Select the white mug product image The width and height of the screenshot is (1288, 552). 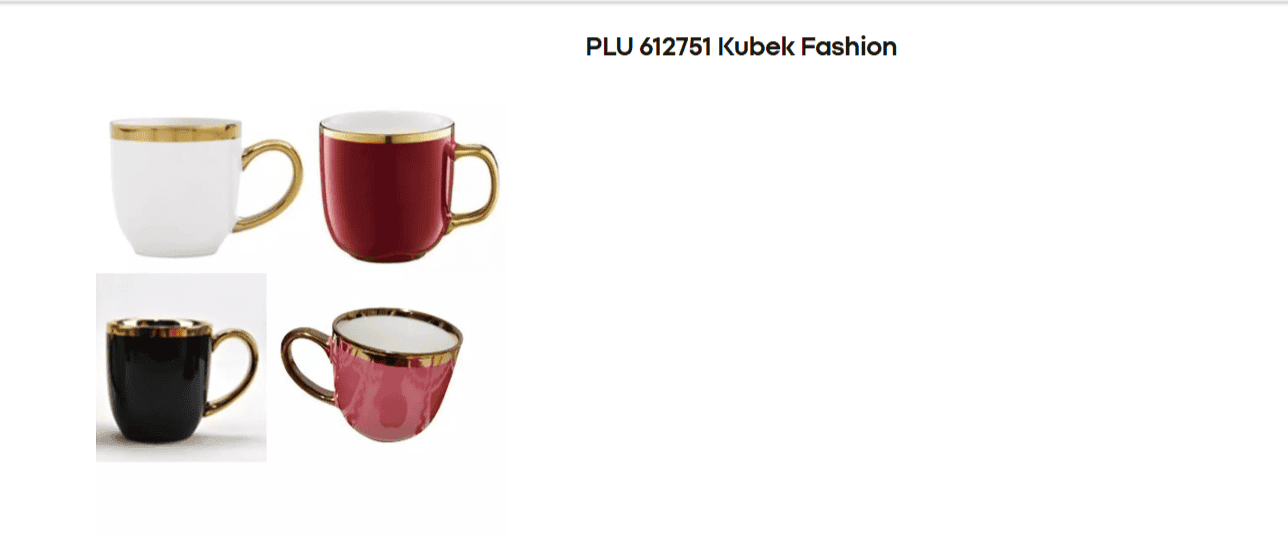(x=206, y=187)
